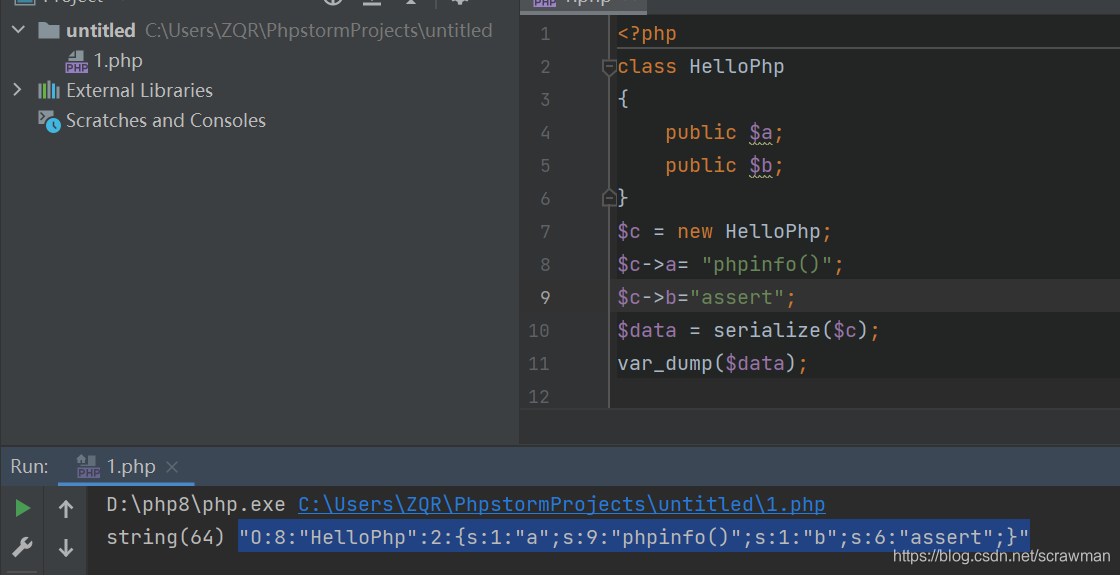Click the public $a declaration
Image resolution: width=1120 pixels, height=575 pixels.
[724, 133]
